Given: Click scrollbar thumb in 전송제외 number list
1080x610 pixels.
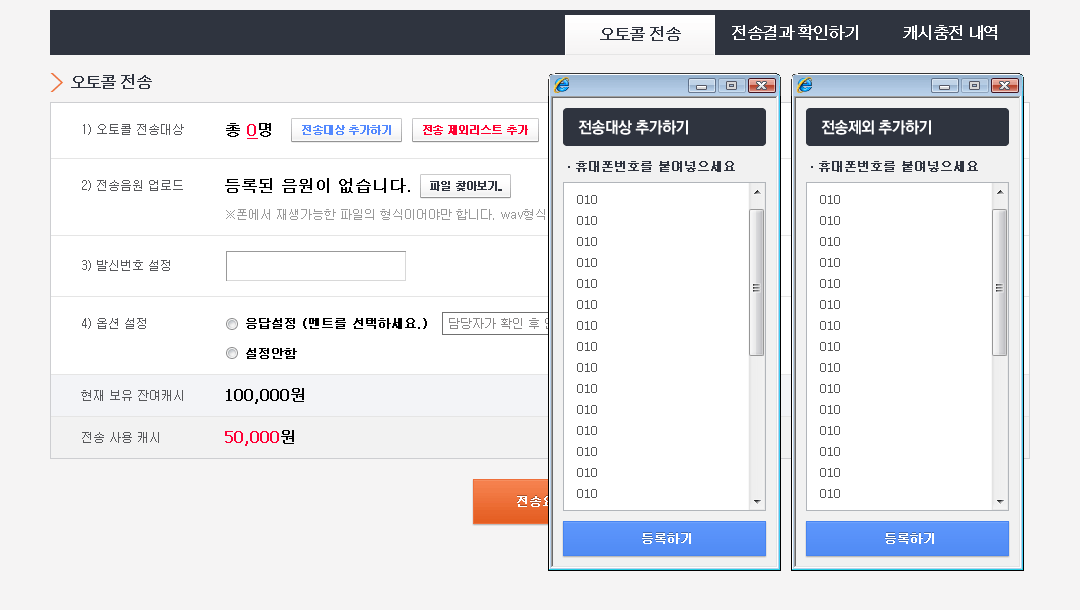Looking at the screenshot, I should tap(999, 283).
